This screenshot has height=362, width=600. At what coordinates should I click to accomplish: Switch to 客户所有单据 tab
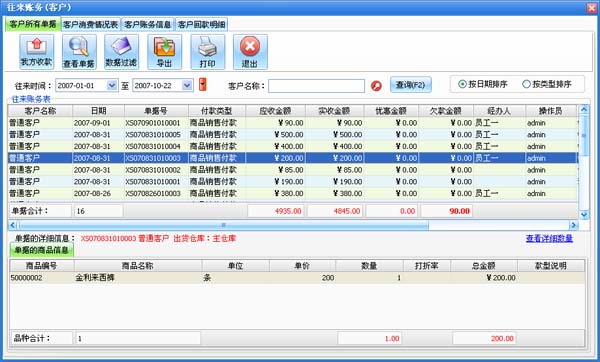(x=33, y=24)
